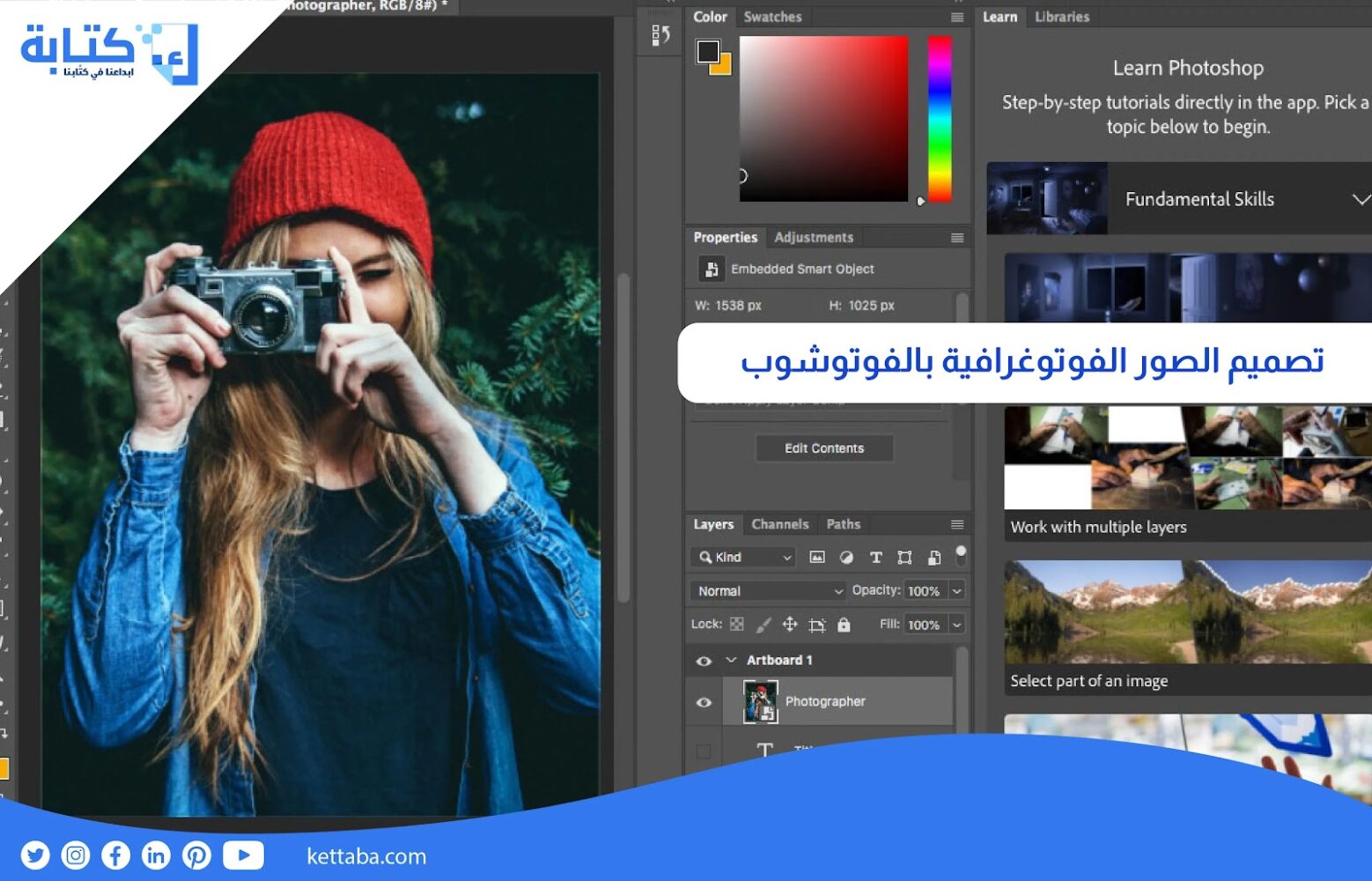Click the rainbow hue slider bar
The width and height of the screenshot is (1372, 881).
pos(940,119)
